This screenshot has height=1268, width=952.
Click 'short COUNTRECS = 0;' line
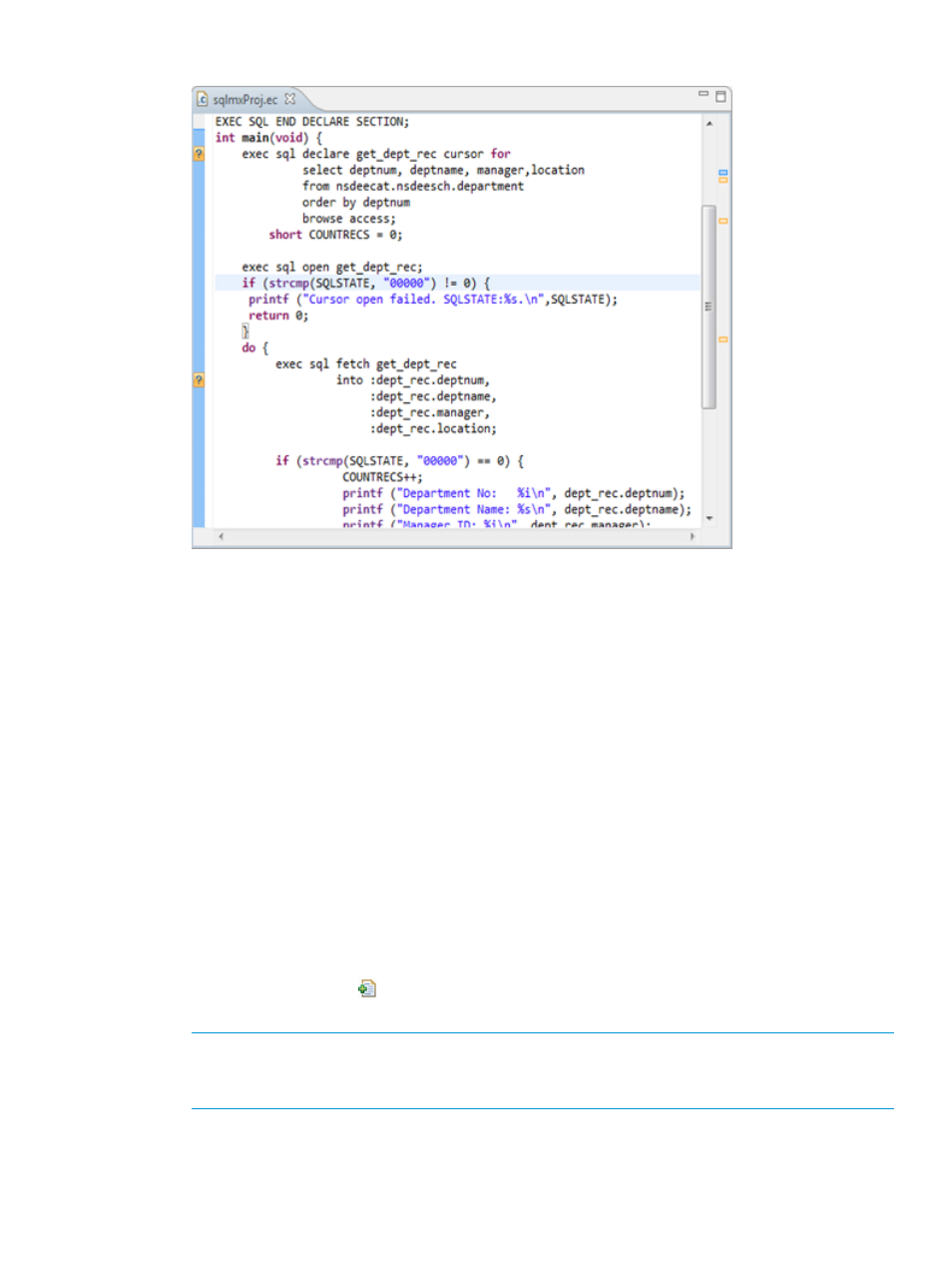[336, 235]
